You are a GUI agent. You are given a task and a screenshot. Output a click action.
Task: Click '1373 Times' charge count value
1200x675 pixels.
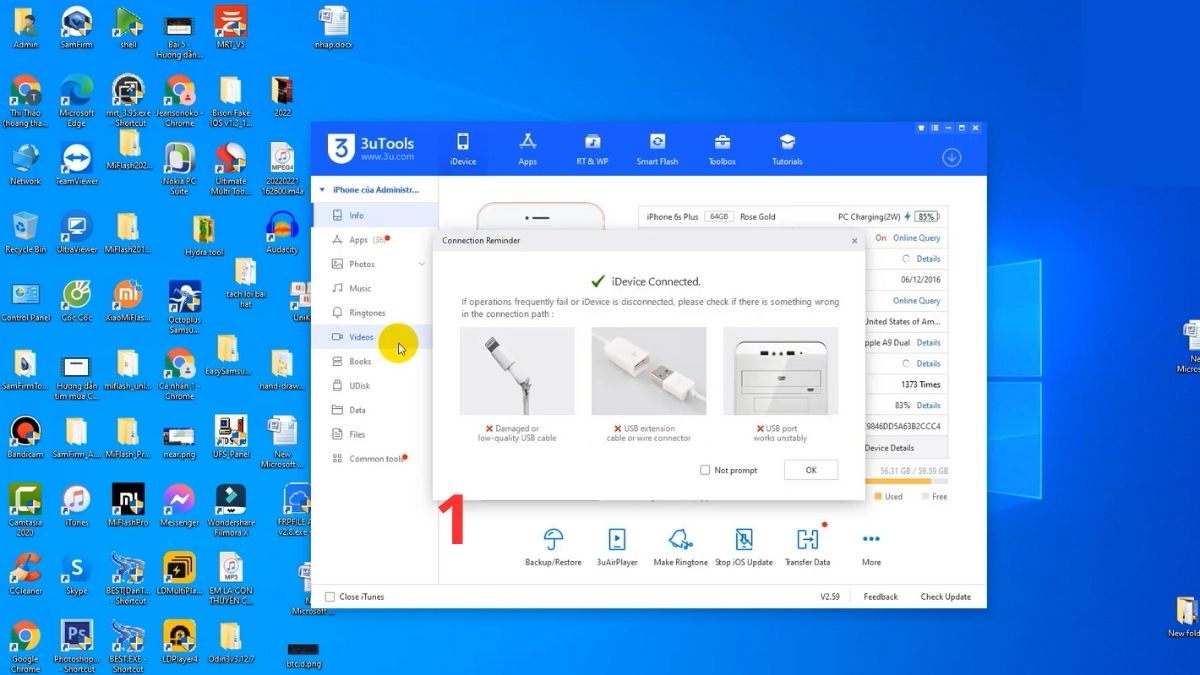(x=921, y=384)
